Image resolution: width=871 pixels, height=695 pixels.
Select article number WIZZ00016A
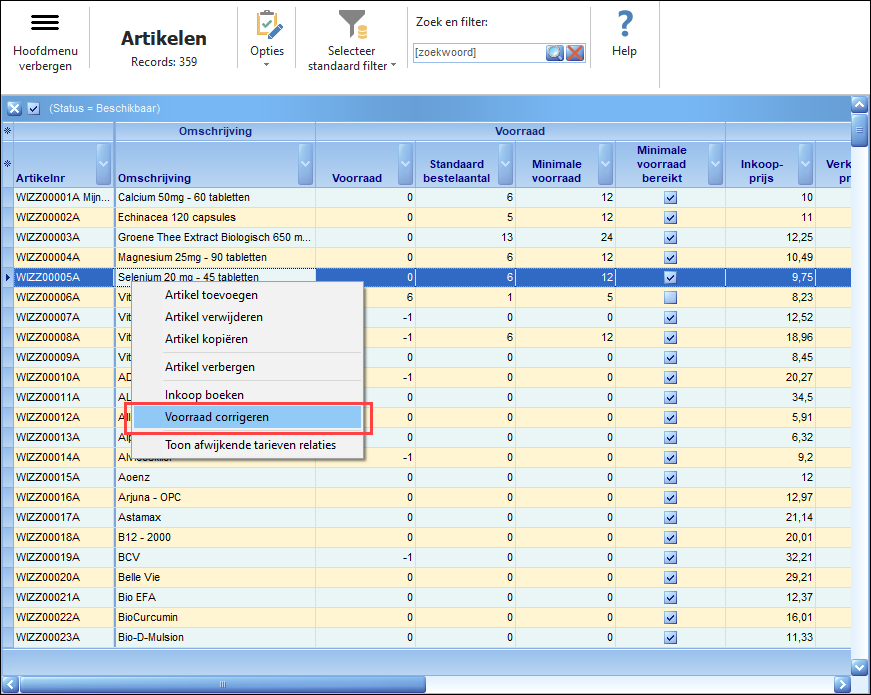63,497
